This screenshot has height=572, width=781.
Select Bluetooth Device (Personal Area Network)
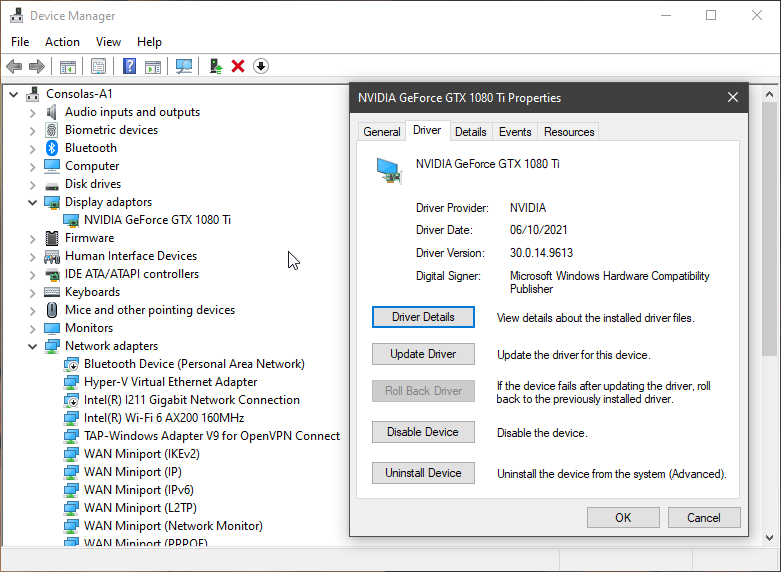(194, 364)
